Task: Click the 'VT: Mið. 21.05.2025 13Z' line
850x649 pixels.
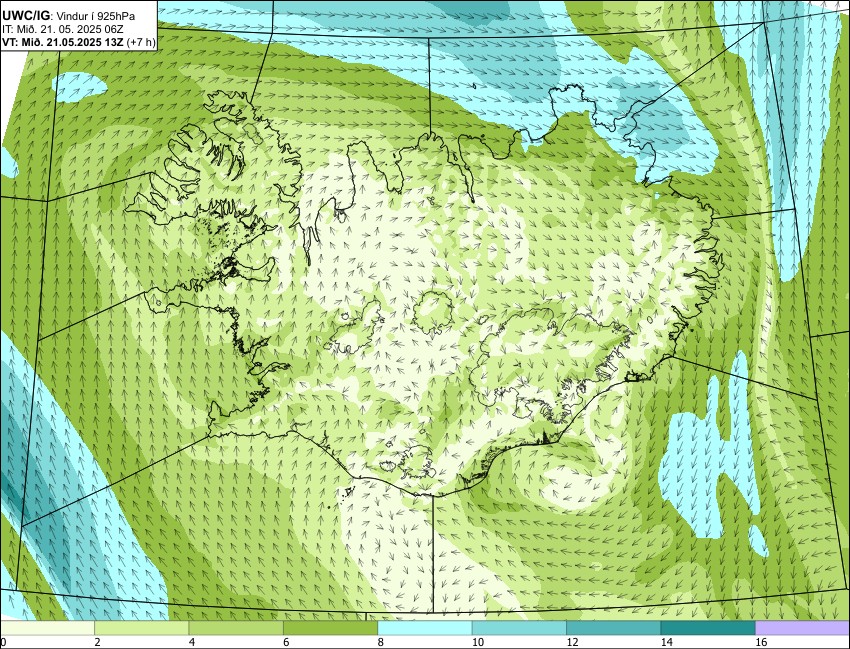Action: point(63,42)
